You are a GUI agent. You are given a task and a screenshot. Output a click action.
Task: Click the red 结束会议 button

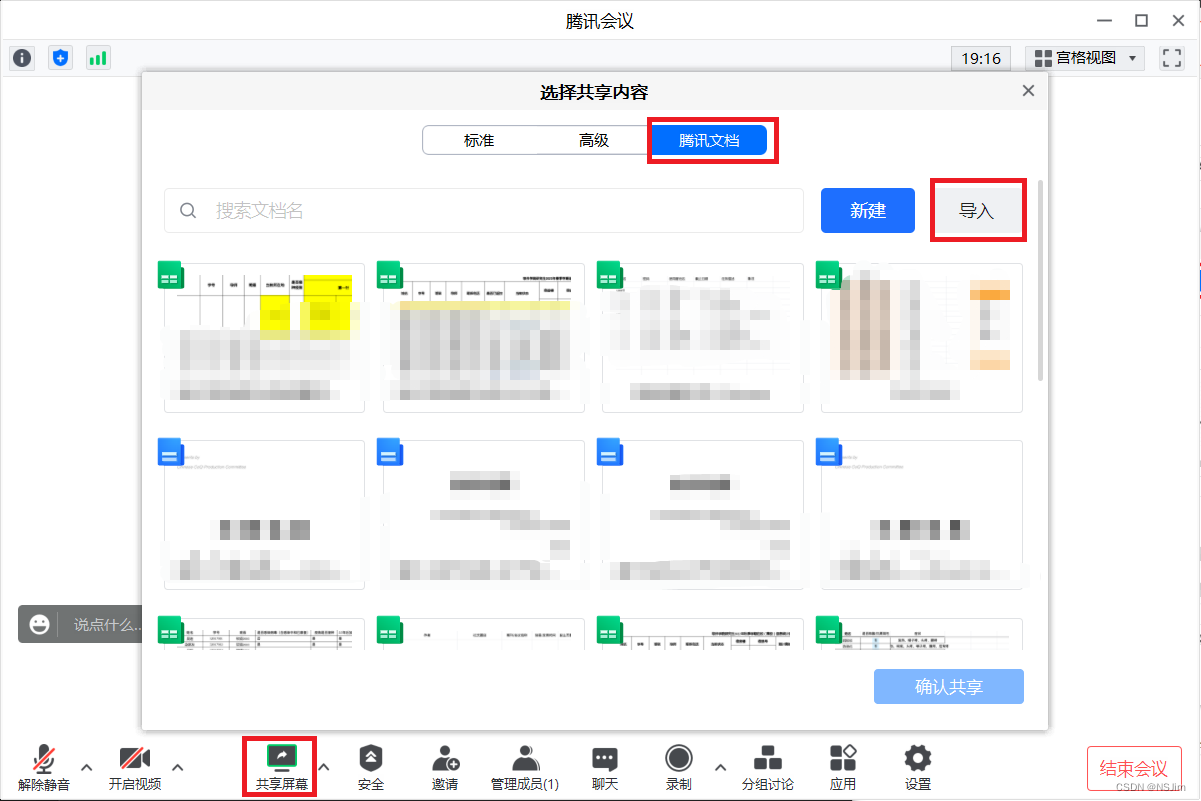[x=1134, y=769]
